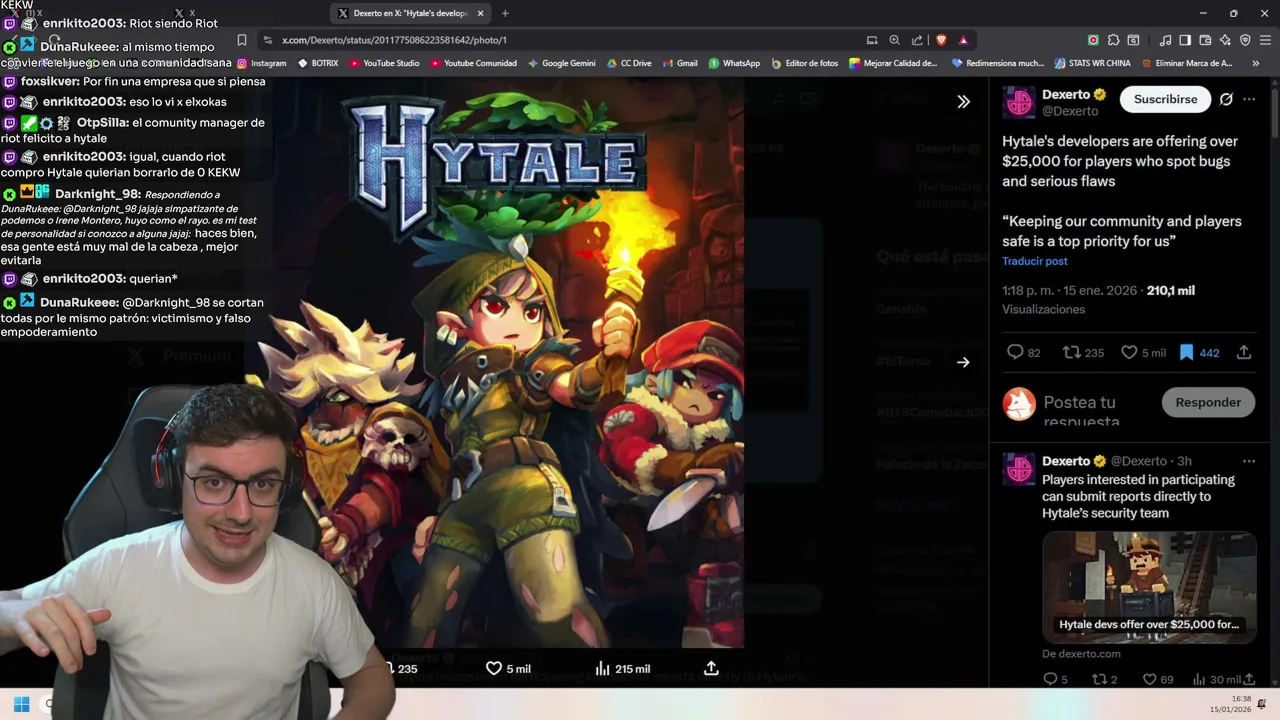Click the Responder button
This screenshot has height=720, width=1280.
[x=1208, y=402]
